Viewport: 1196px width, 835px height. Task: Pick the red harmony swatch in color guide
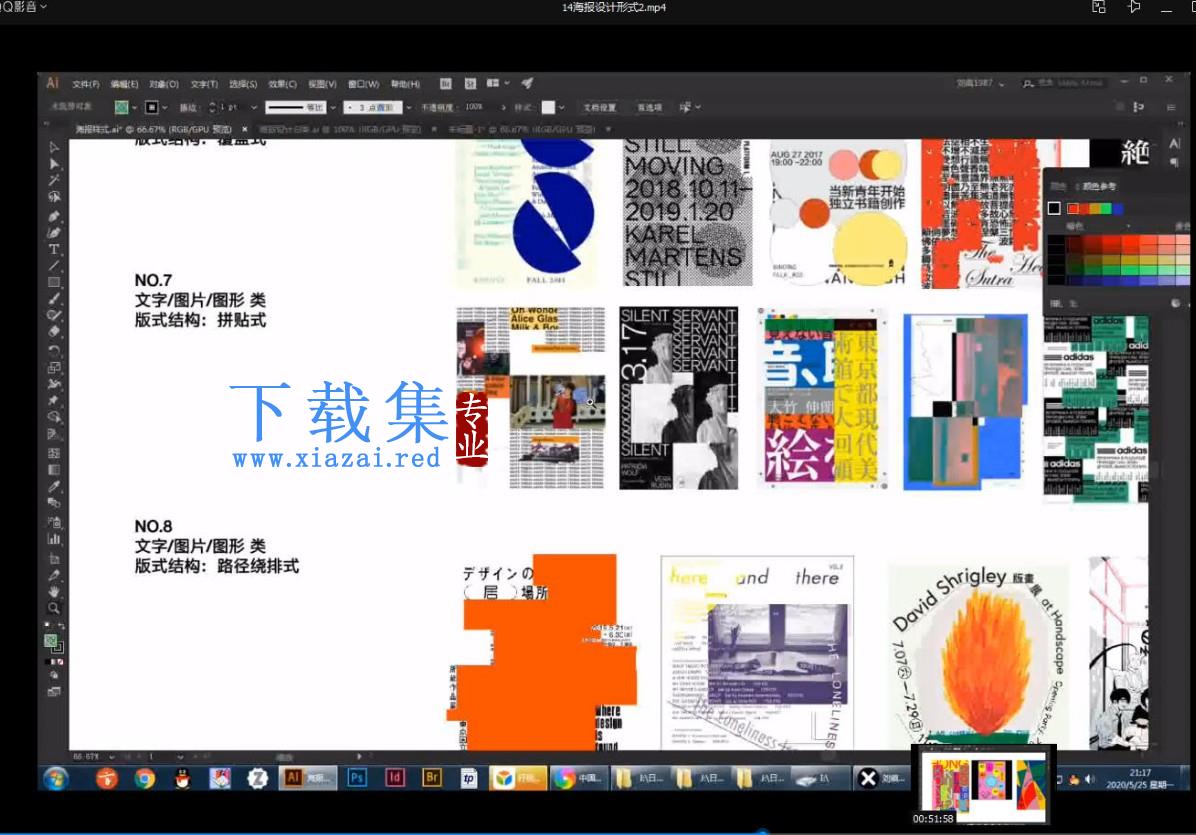(x=1072, y=208)
